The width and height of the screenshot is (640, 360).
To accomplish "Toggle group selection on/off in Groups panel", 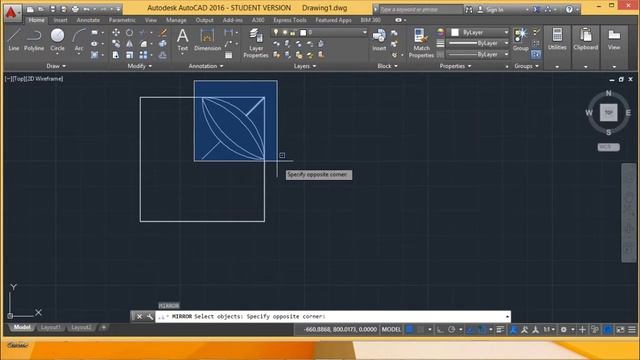I will (536, 54).
